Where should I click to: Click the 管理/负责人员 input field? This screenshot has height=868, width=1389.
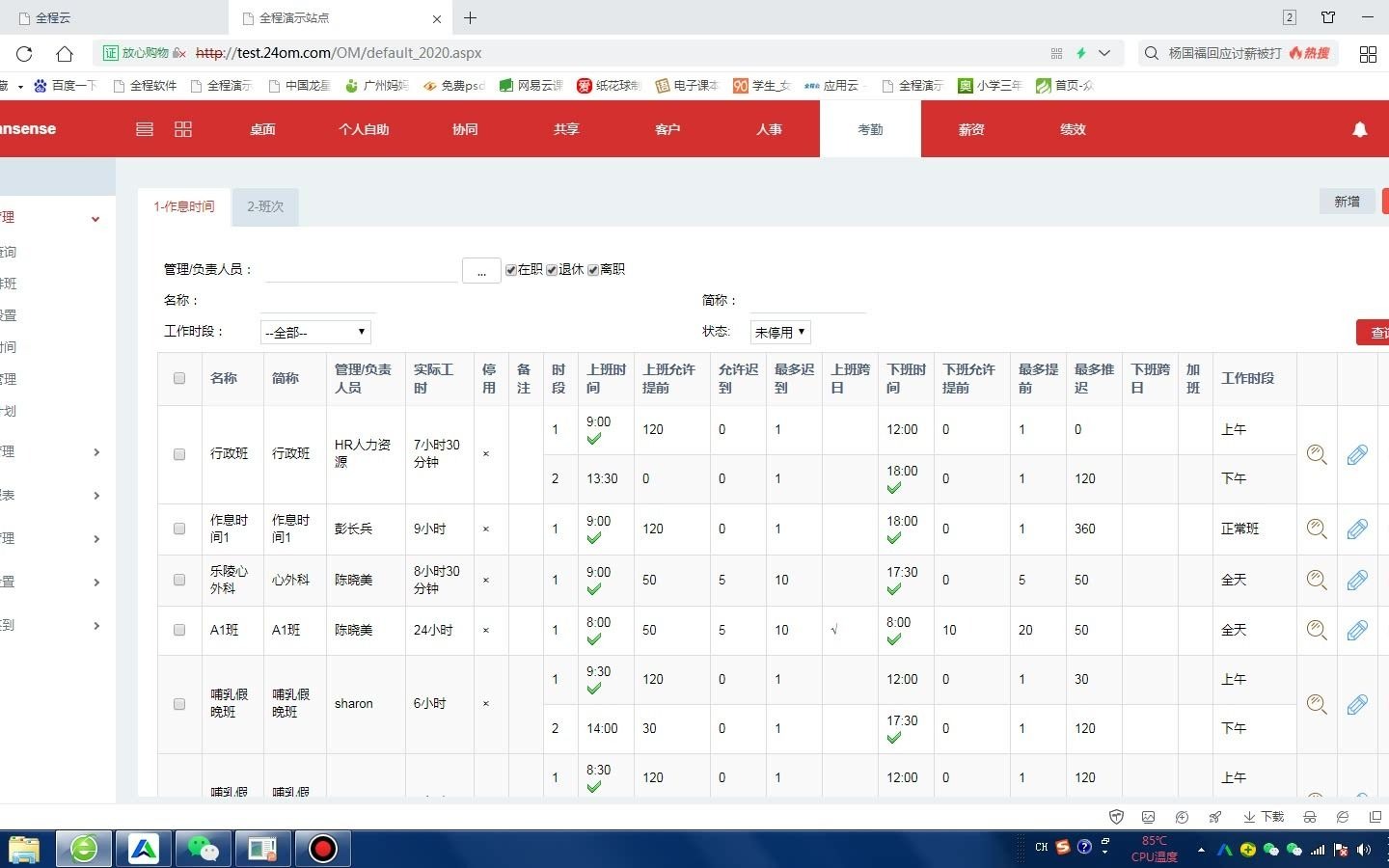click(362, 270)
